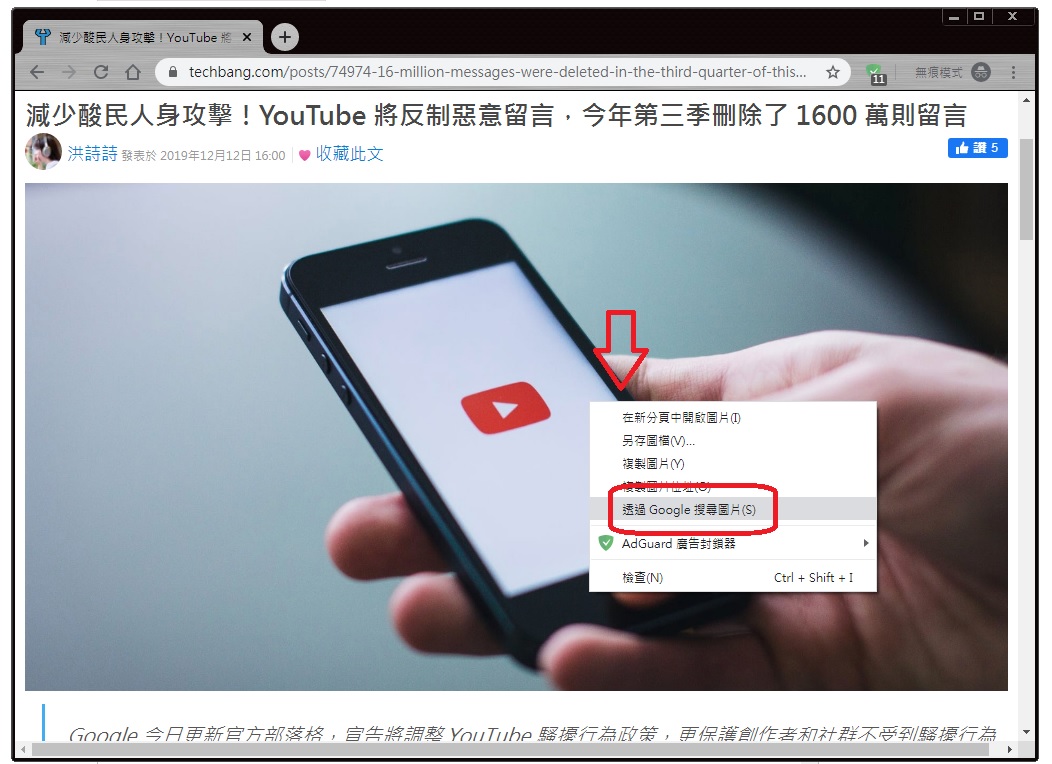This screenshot has height=764, width=1052.
Task: Click vertical scrollbar down arrow
Action: point(1026,732)
